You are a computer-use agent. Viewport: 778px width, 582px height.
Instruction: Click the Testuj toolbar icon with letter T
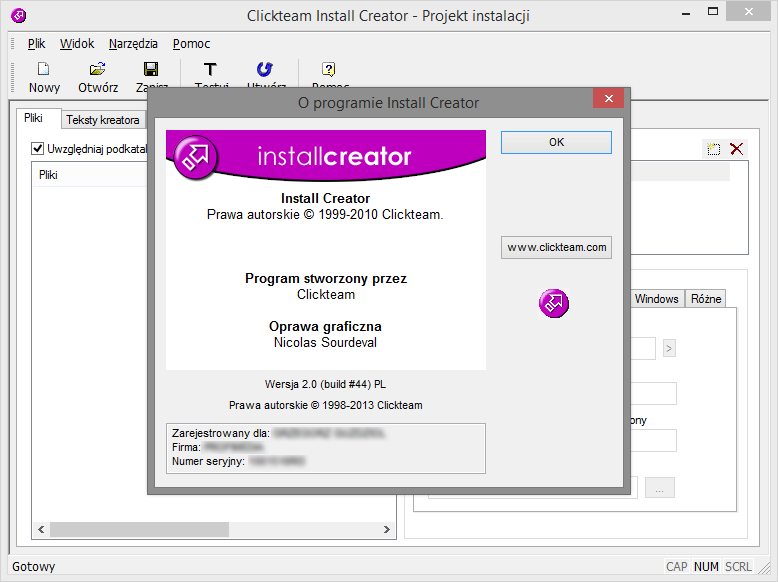coord(210,69)
